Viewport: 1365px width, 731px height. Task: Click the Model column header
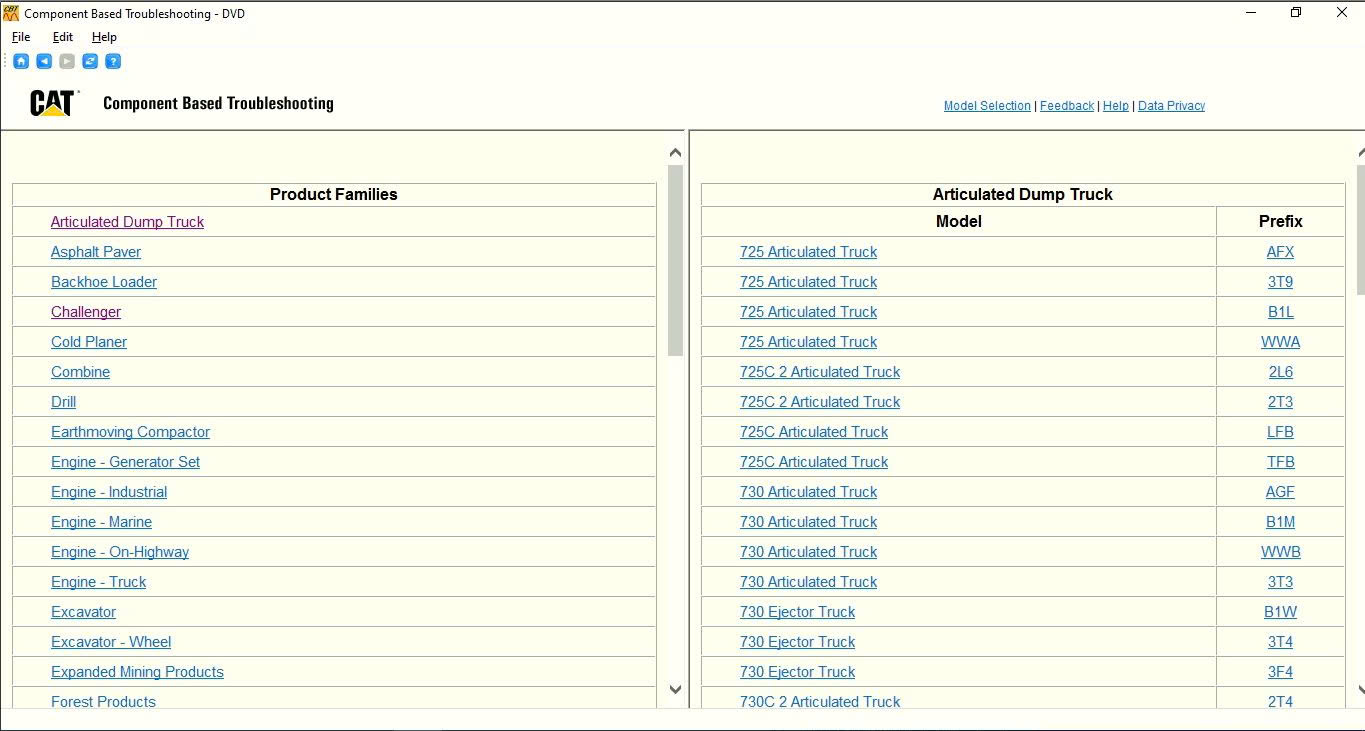click(x=959, y=222)
